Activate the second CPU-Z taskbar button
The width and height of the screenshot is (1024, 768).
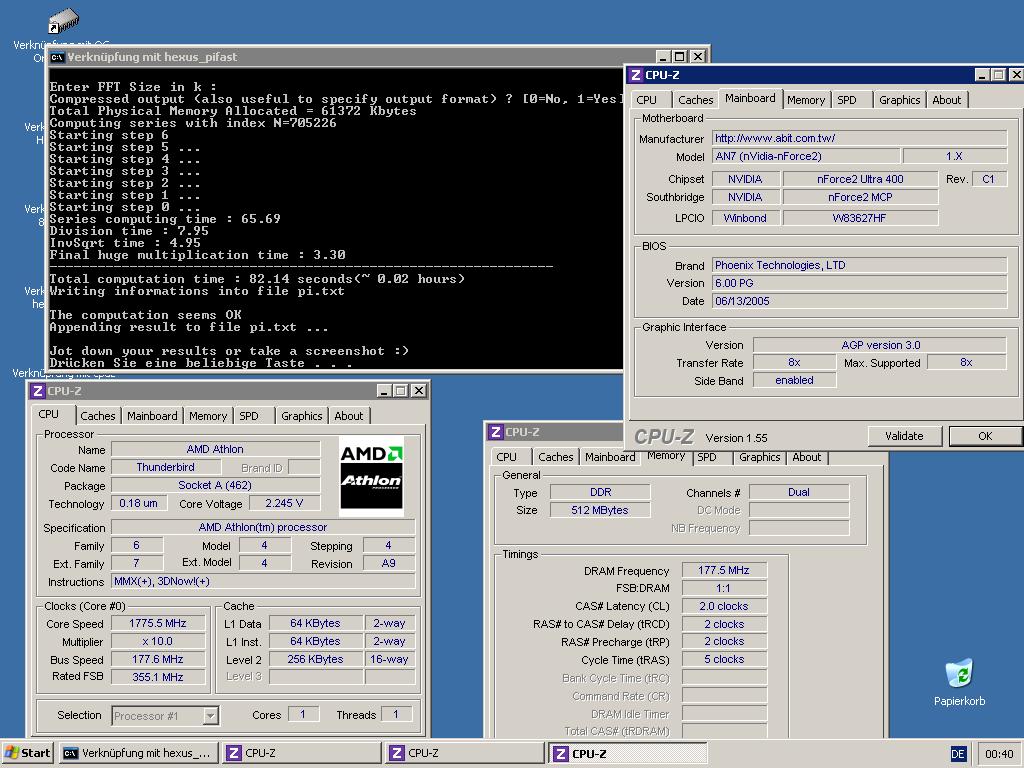coord(464,753)
